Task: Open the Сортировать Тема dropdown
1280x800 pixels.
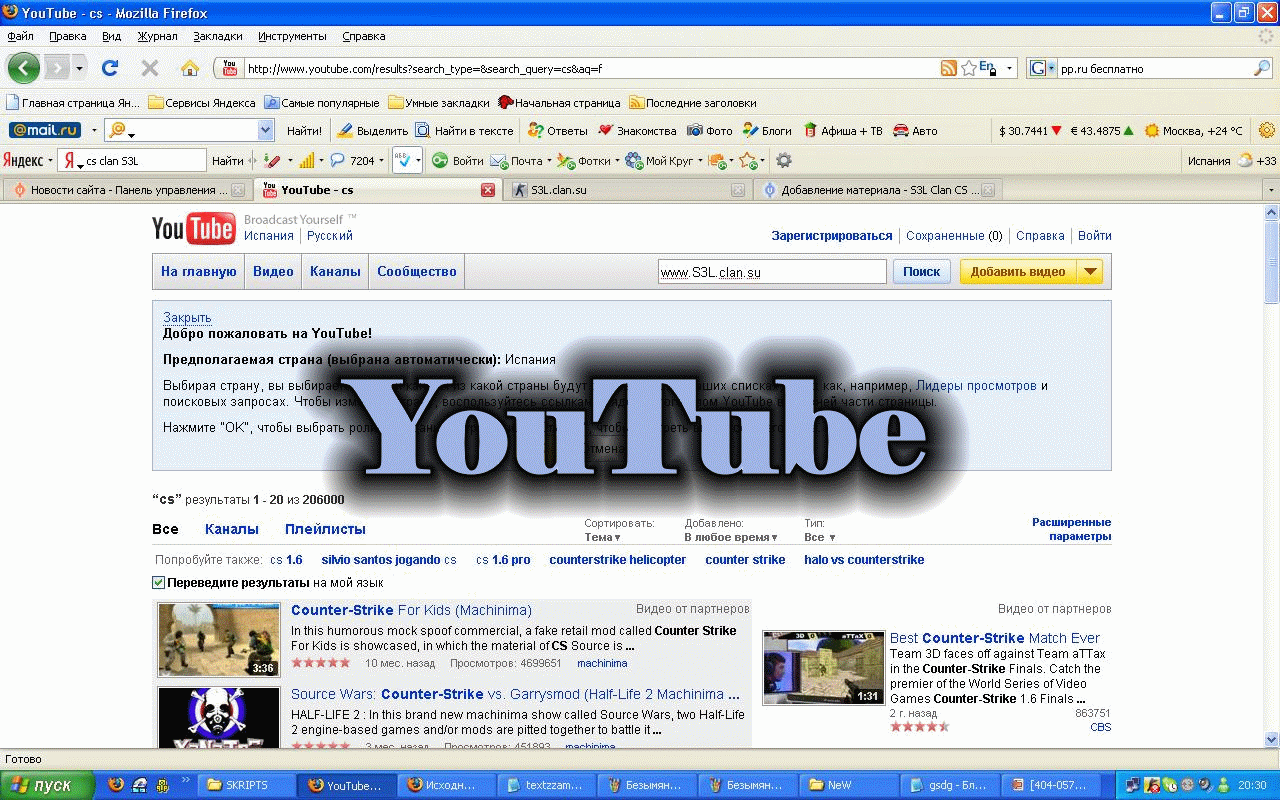Action: click(603, 537)
